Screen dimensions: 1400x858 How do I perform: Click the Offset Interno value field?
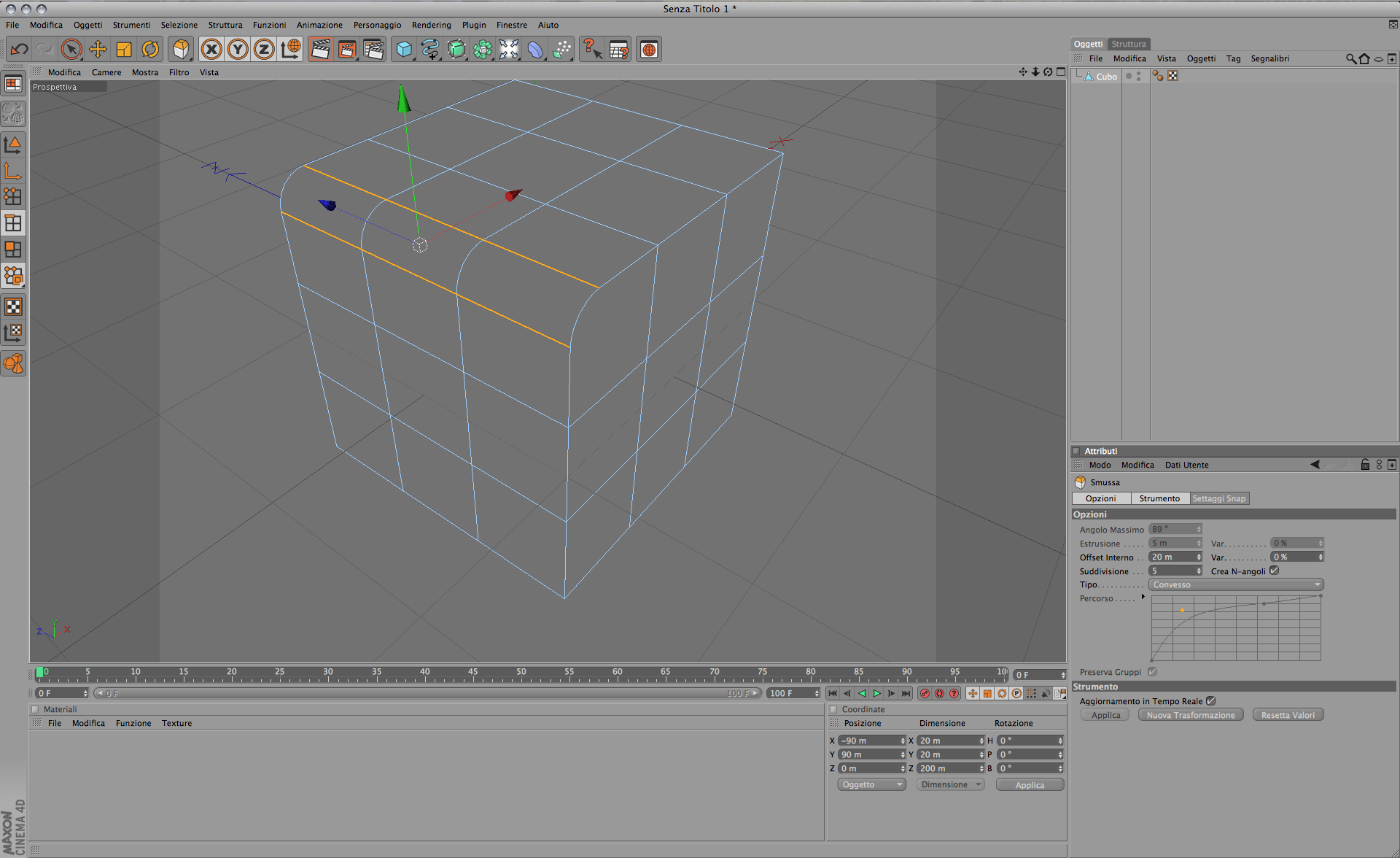click(1174, 557)
